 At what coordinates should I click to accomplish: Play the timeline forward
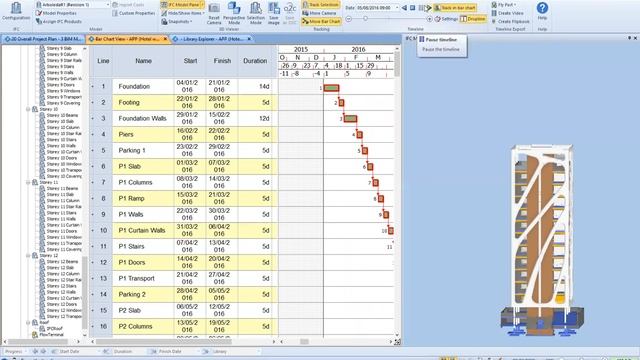tap(429, 8)
